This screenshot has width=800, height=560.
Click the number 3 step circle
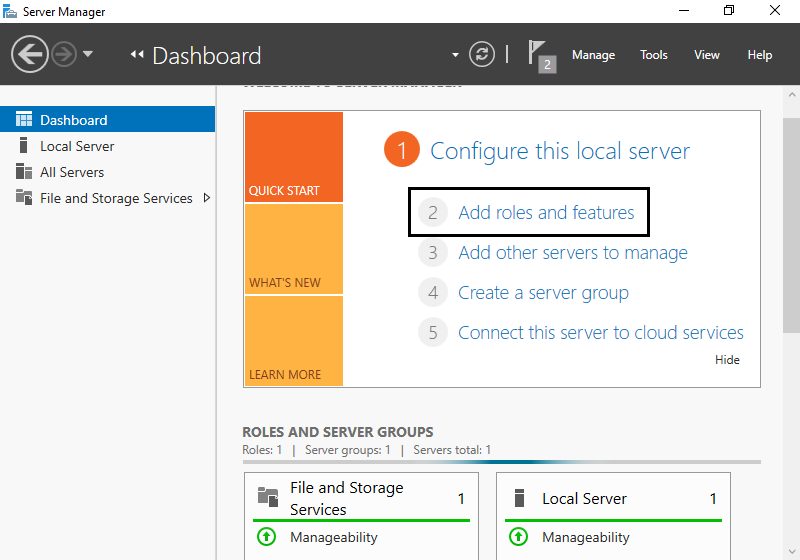tap(433, 252)
